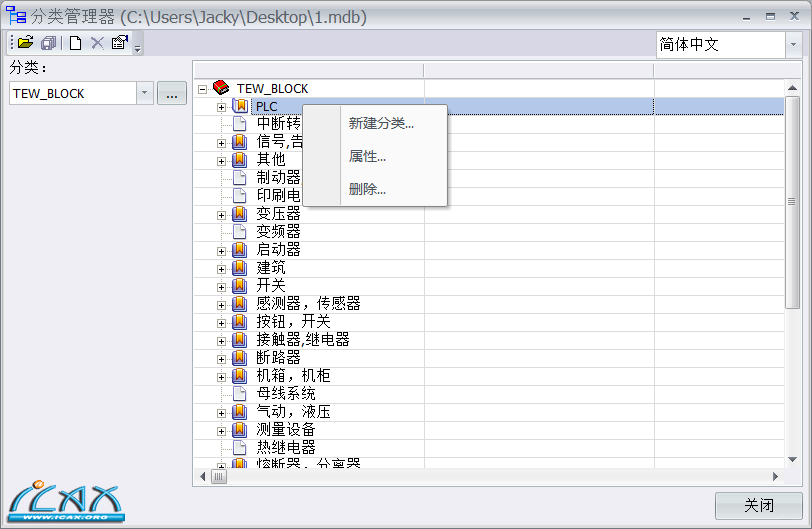Click the TEW_BLOCK red book icon

[x=221, y=87]
